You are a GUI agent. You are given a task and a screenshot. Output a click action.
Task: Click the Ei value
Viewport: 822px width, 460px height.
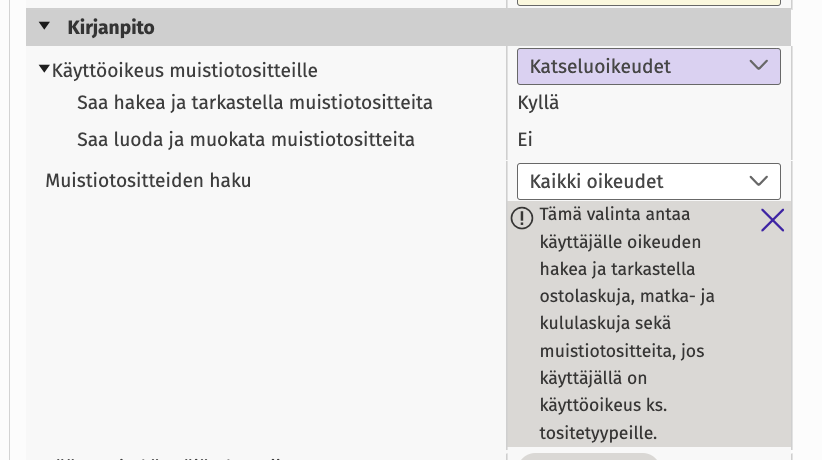pos(525,140)
